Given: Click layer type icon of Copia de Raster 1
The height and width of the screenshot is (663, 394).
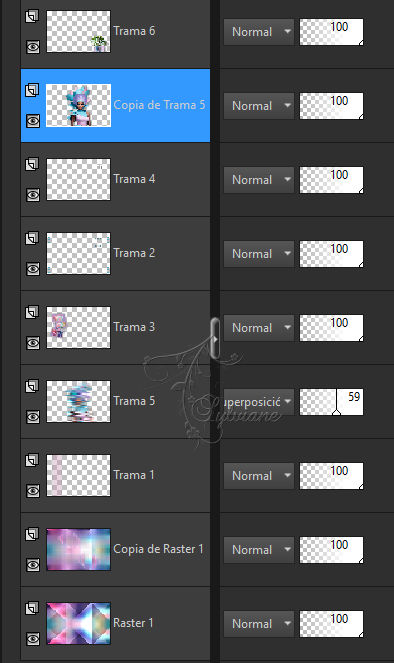Looking at the screenshot, I should [x=32, y=534].
